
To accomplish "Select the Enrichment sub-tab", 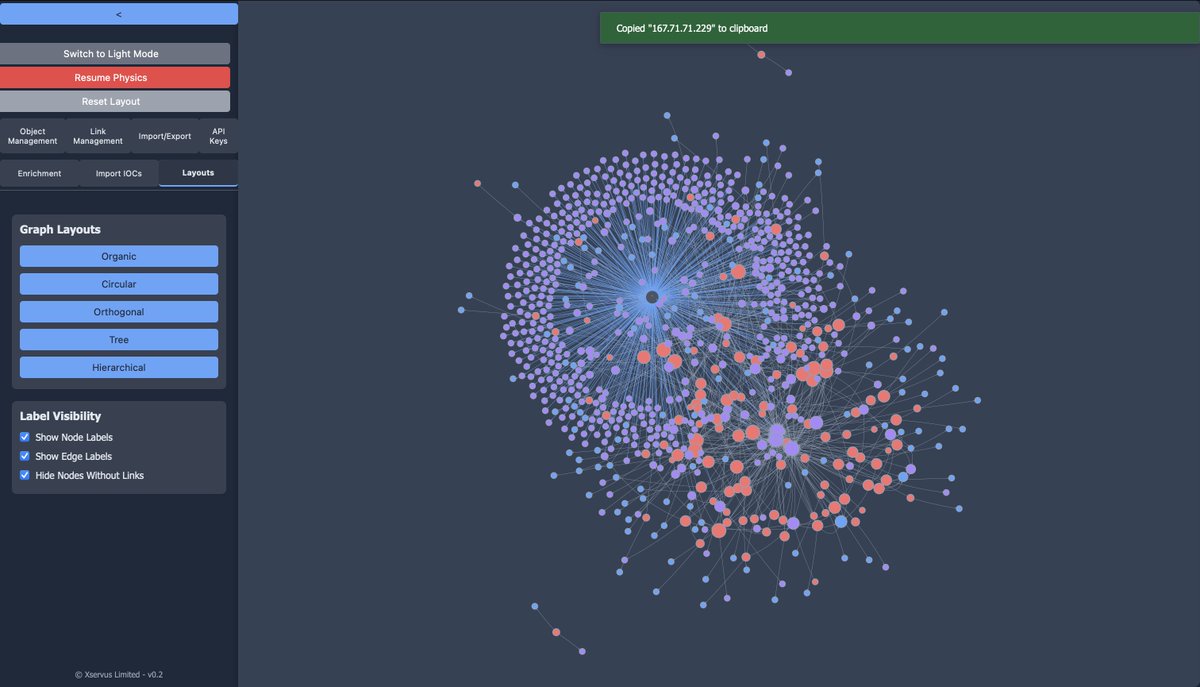I will click(40, 173).
